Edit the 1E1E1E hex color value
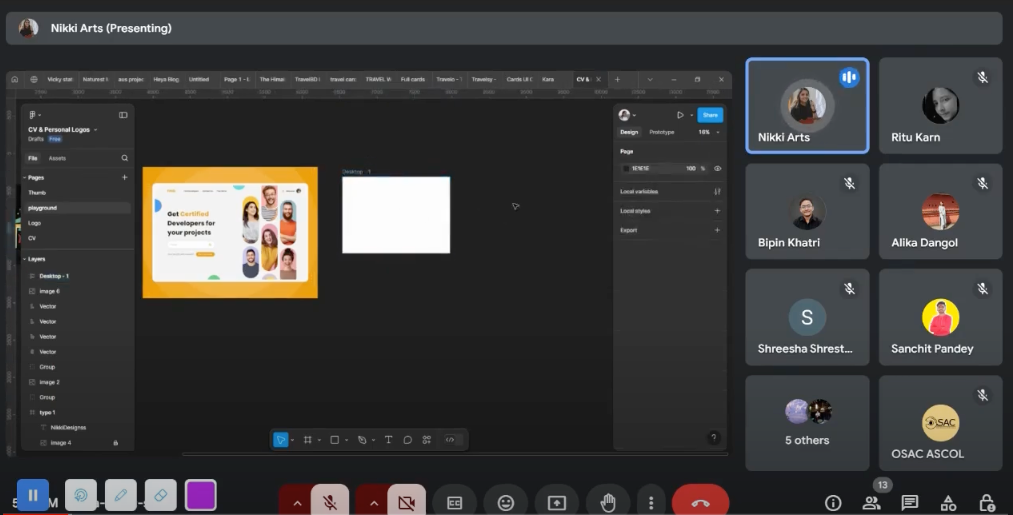The image size is (1013, 515). (x=640, y=169)
